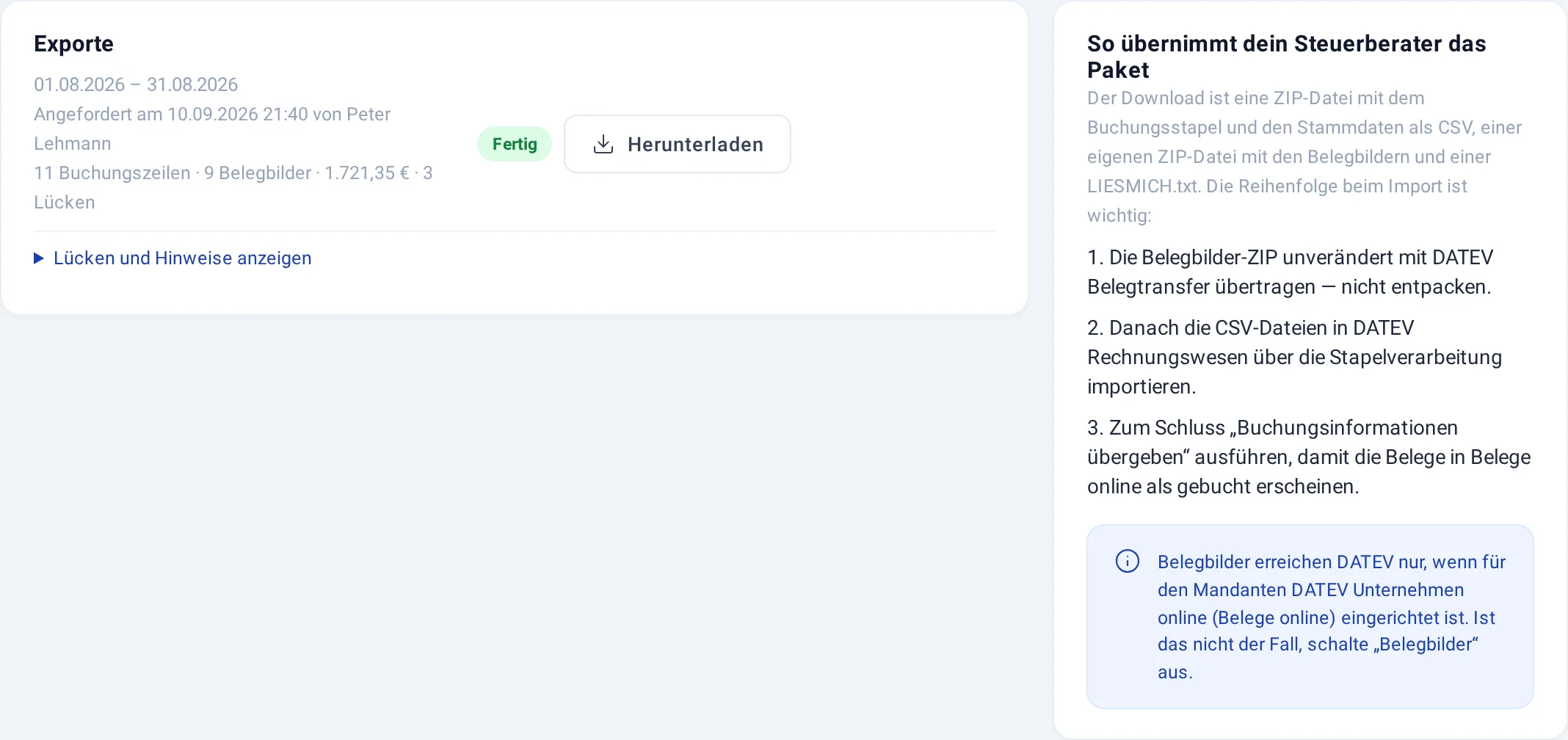Click the heading 'So übernimmt dein Steuerberater das Paket'
Screen dimensions: 1568x740
coord(1287,57)
